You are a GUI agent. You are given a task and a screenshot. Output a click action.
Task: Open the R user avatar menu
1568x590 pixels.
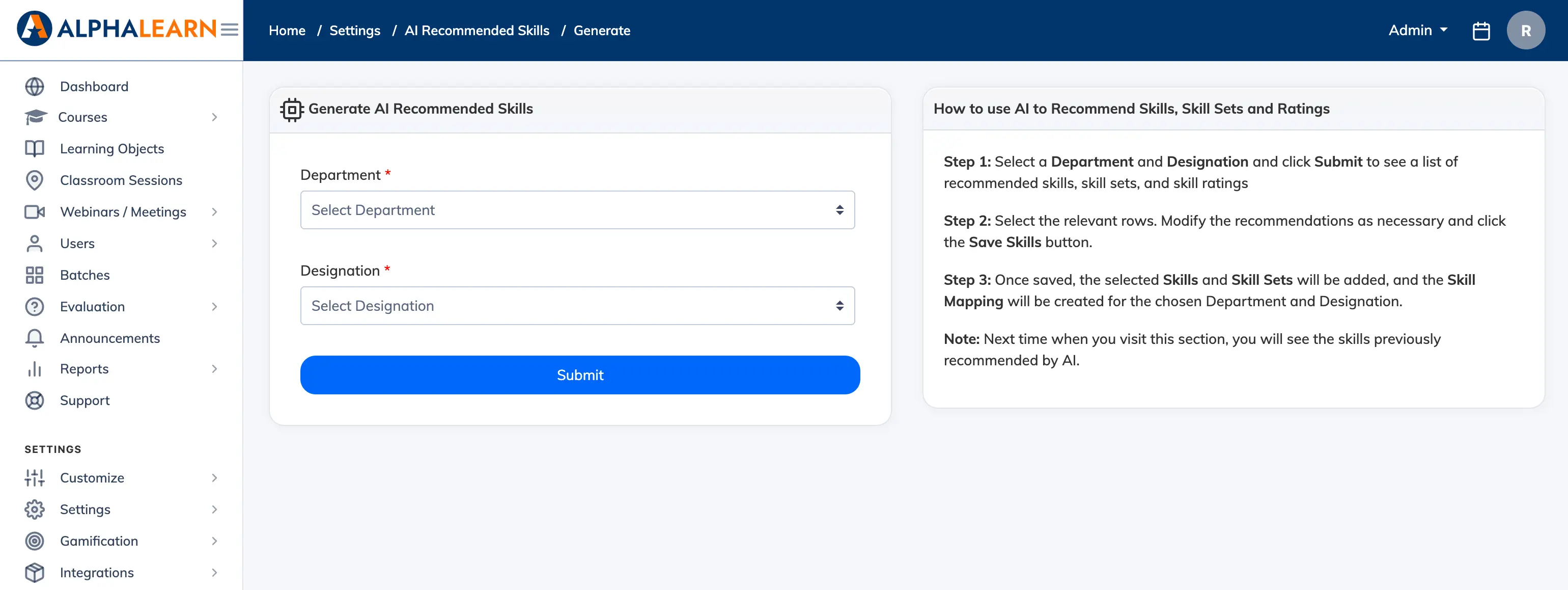pos(1525,31)
